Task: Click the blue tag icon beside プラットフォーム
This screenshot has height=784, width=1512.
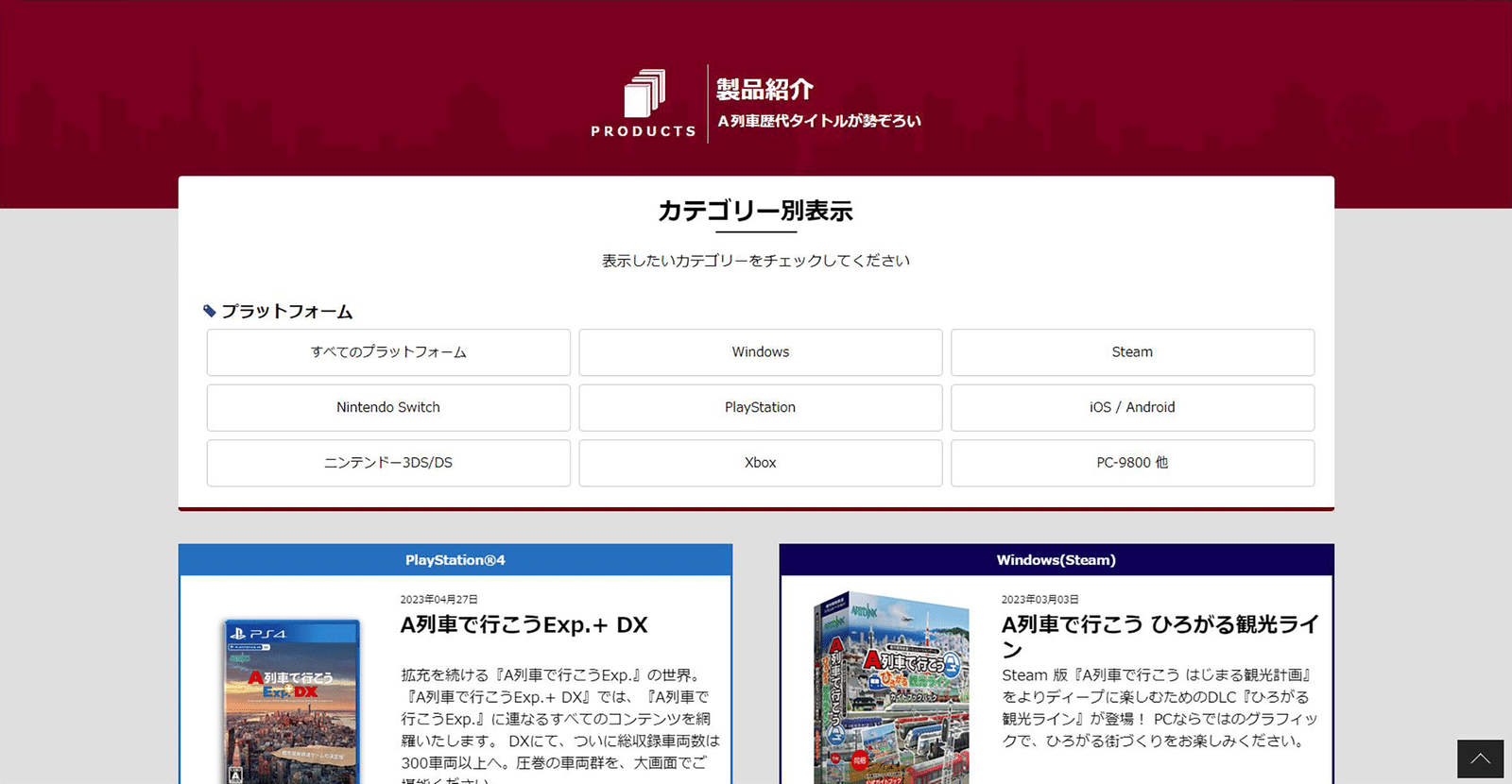Action: point(210,311)
